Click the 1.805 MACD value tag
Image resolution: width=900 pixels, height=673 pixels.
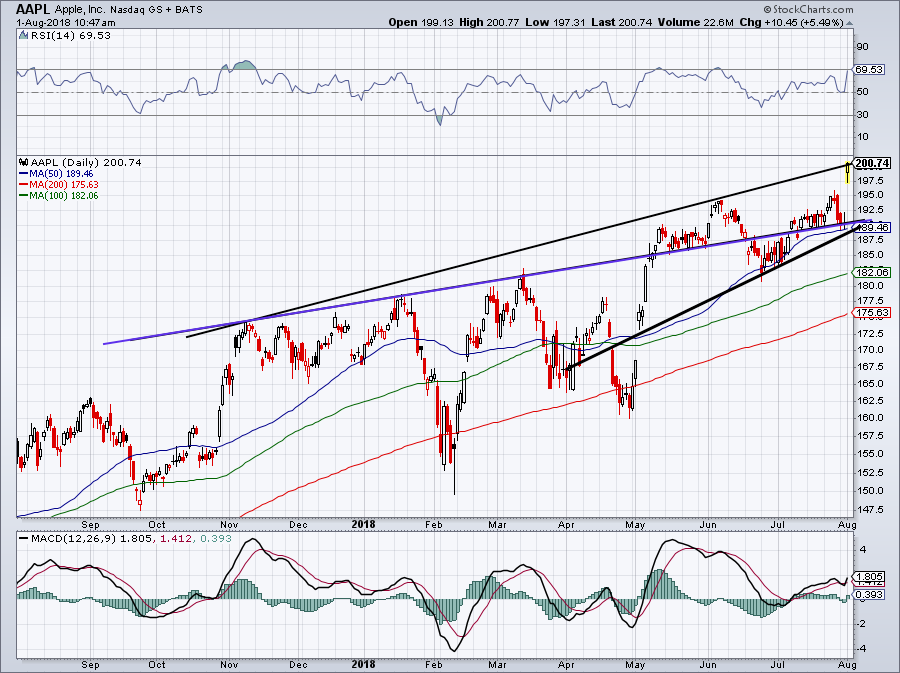868,577
